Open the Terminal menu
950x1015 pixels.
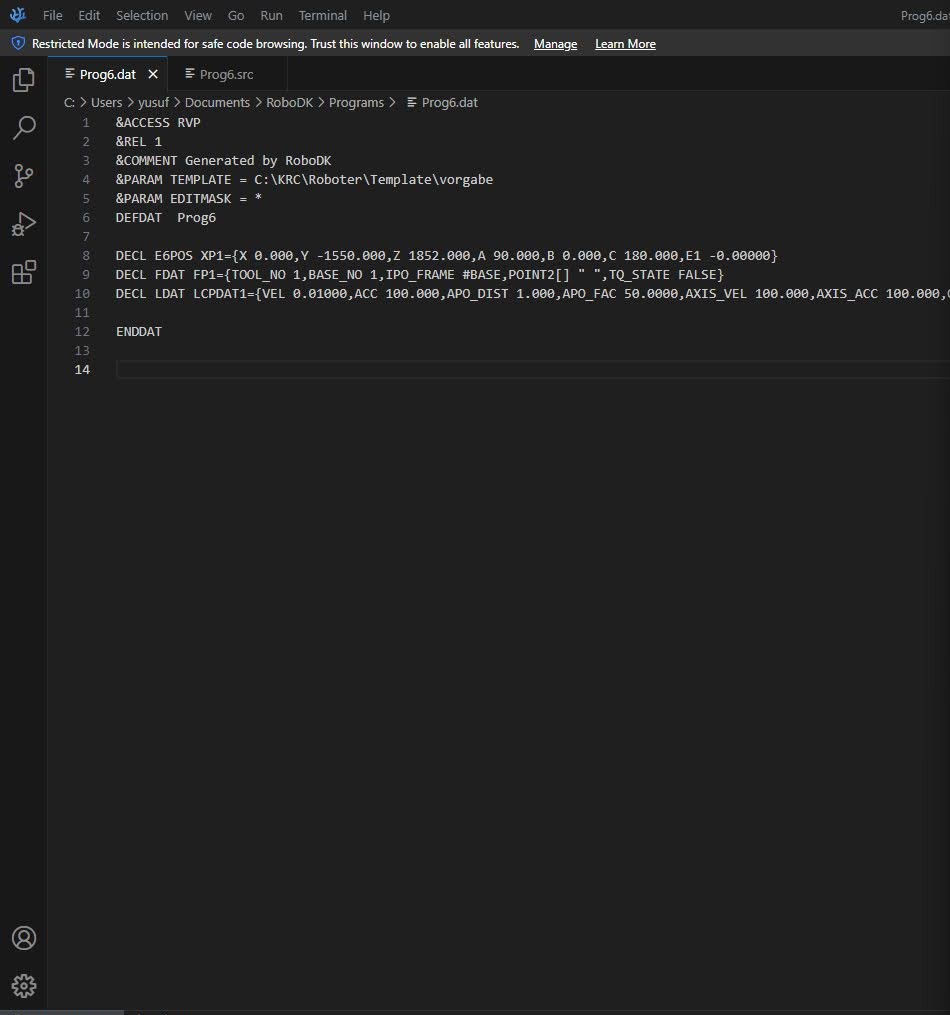(322, 16)
